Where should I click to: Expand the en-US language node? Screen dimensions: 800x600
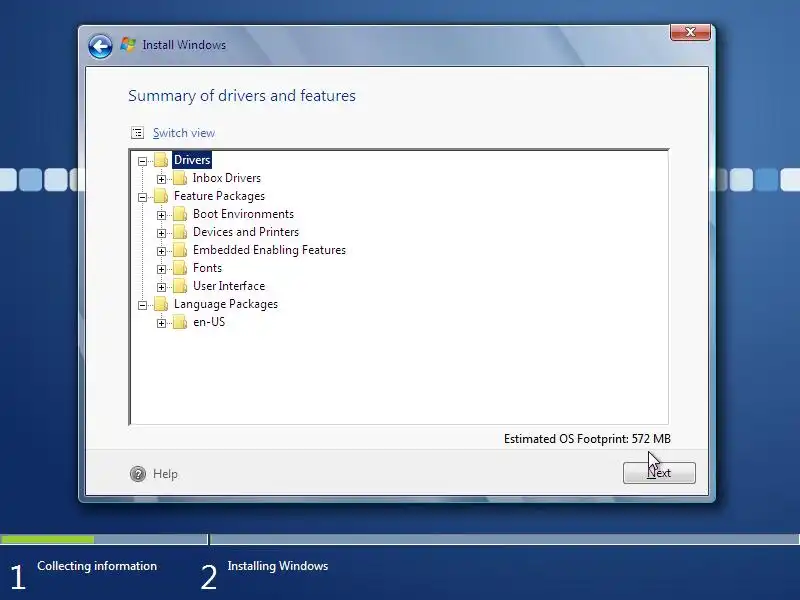point(161,323)
